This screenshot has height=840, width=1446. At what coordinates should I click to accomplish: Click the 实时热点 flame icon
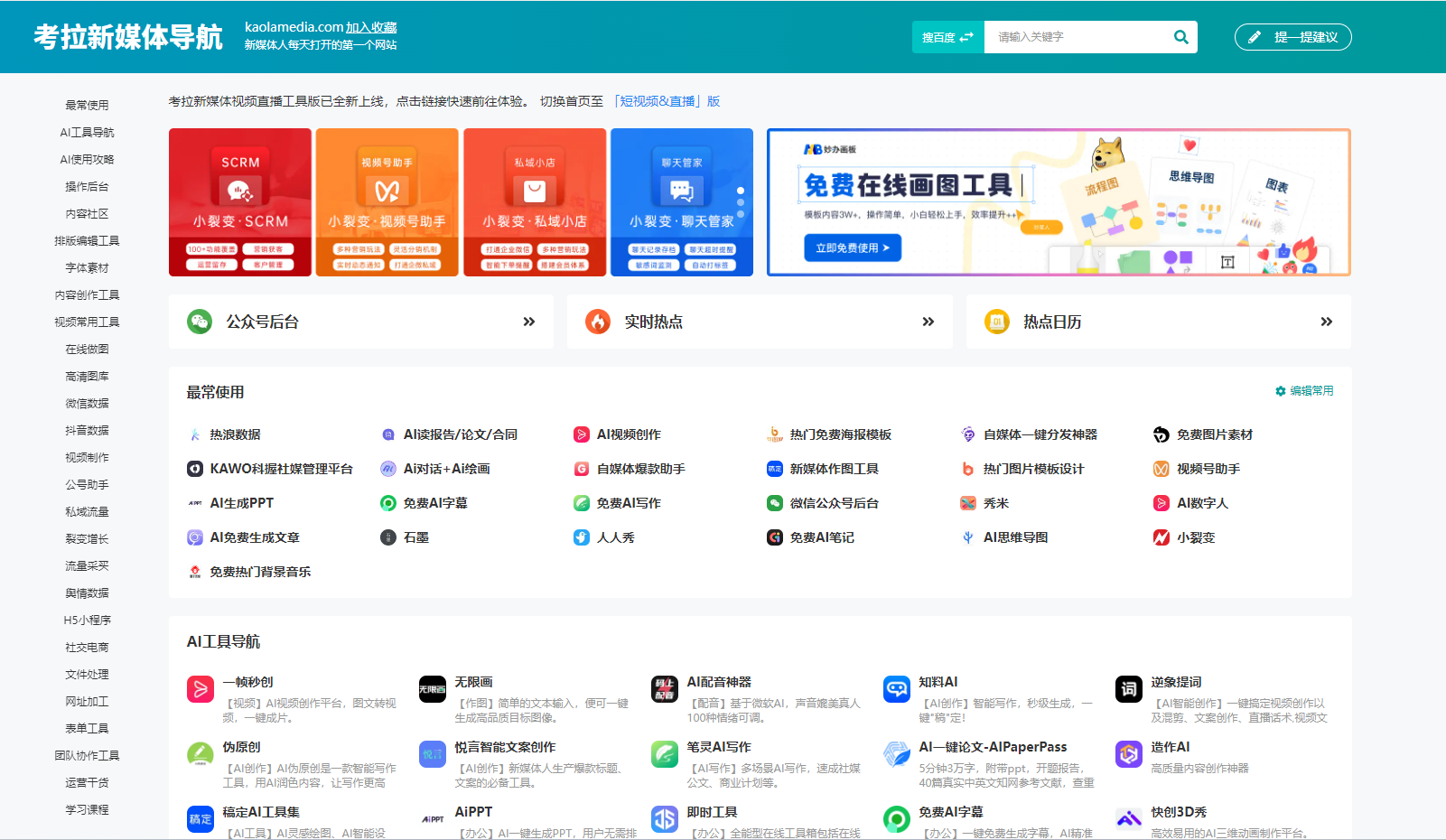point(598,322)
